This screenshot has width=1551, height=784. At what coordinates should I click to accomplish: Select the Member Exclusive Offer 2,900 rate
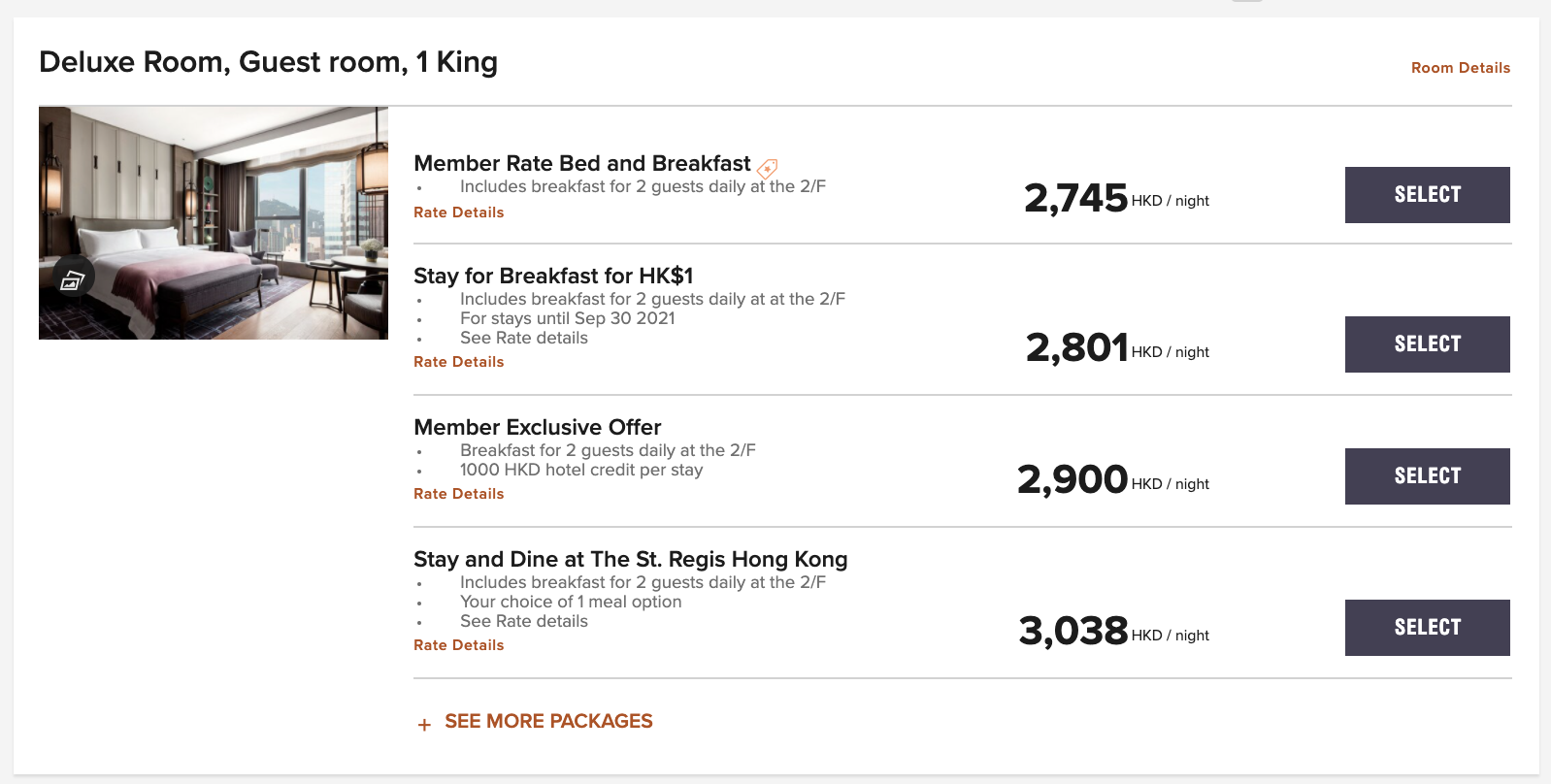(x=1428, y=476)
